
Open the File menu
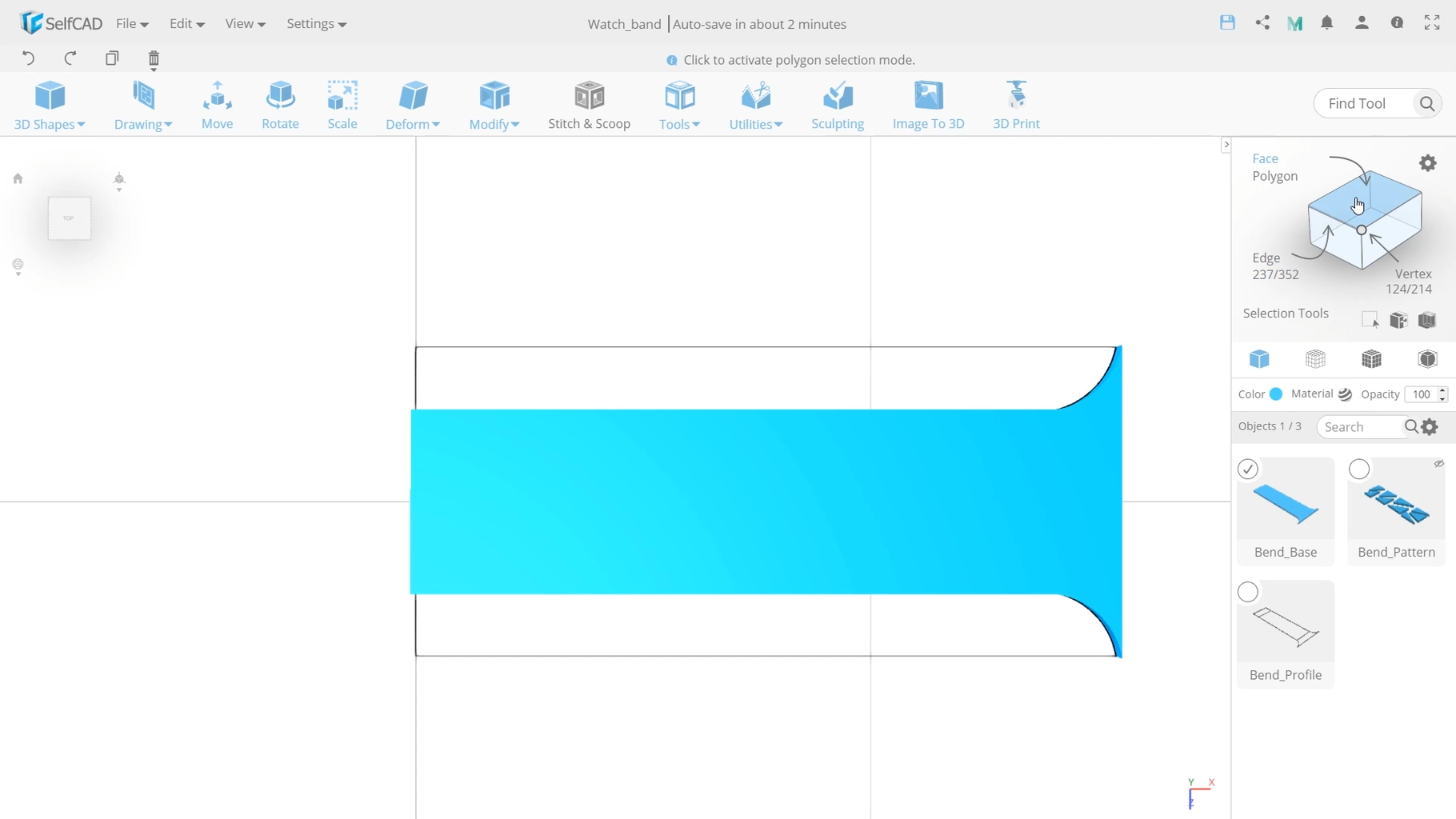click(132, 24)
